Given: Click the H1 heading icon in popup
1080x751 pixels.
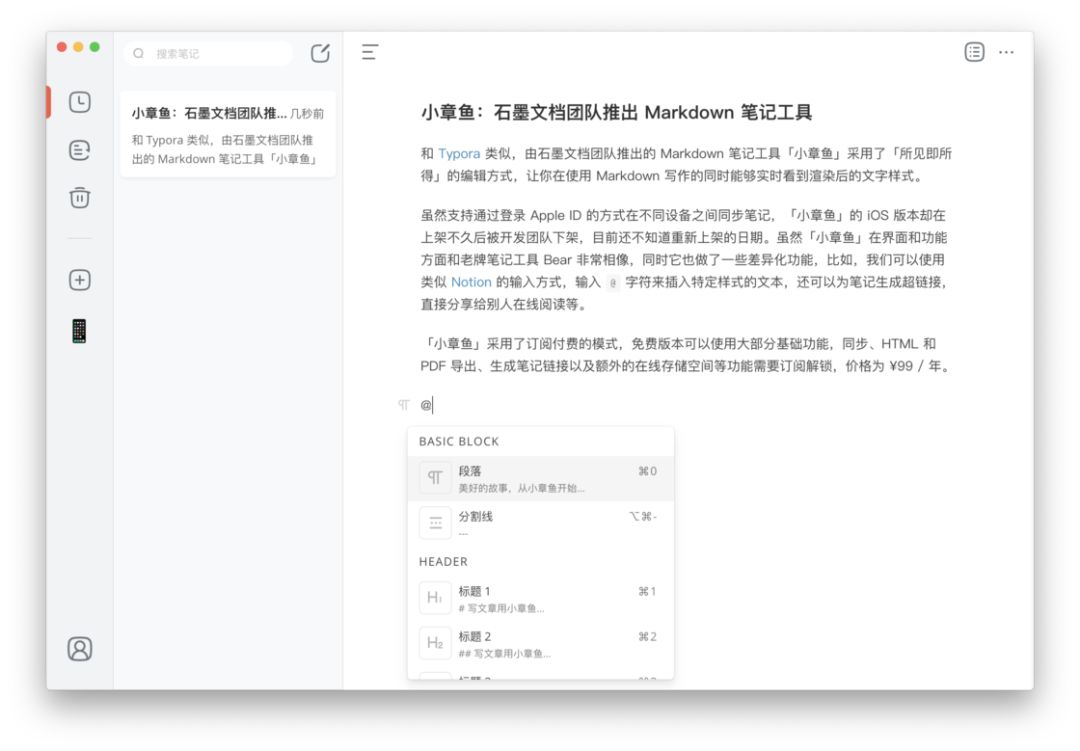Looking at the screenshot, I should point(435,598).
